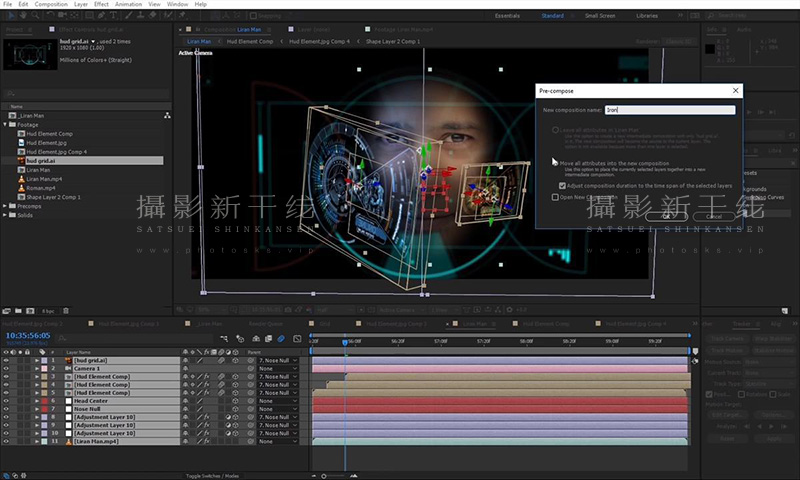Select the Eraser tool

[x=153, y=15]
